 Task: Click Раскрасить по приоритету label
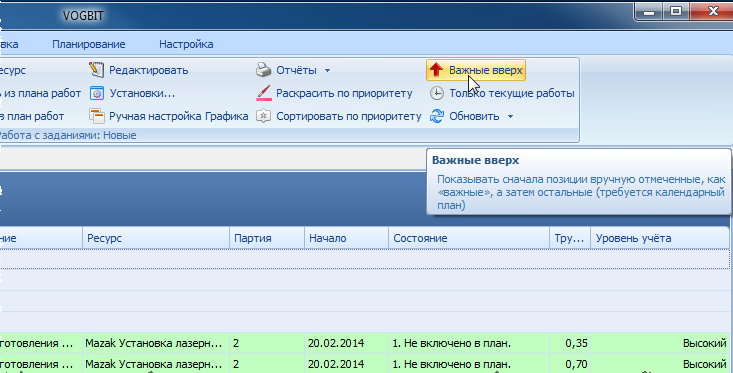point(344,93)
